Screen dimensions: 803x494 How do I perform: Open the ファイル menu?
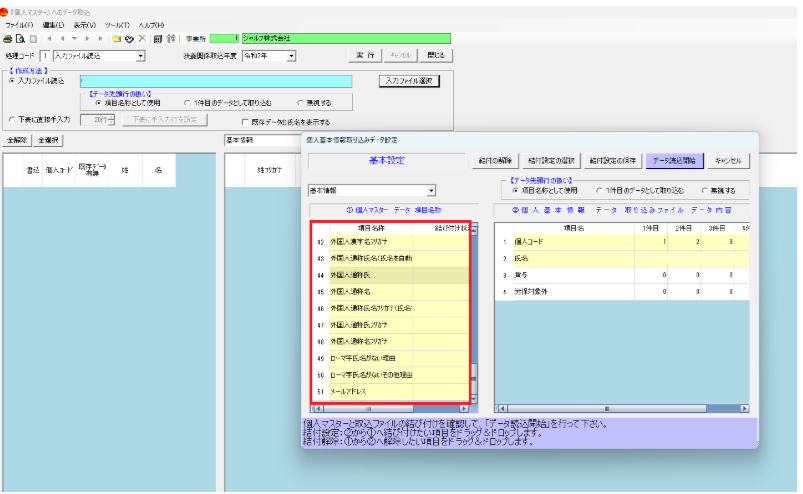coord(19,23)
